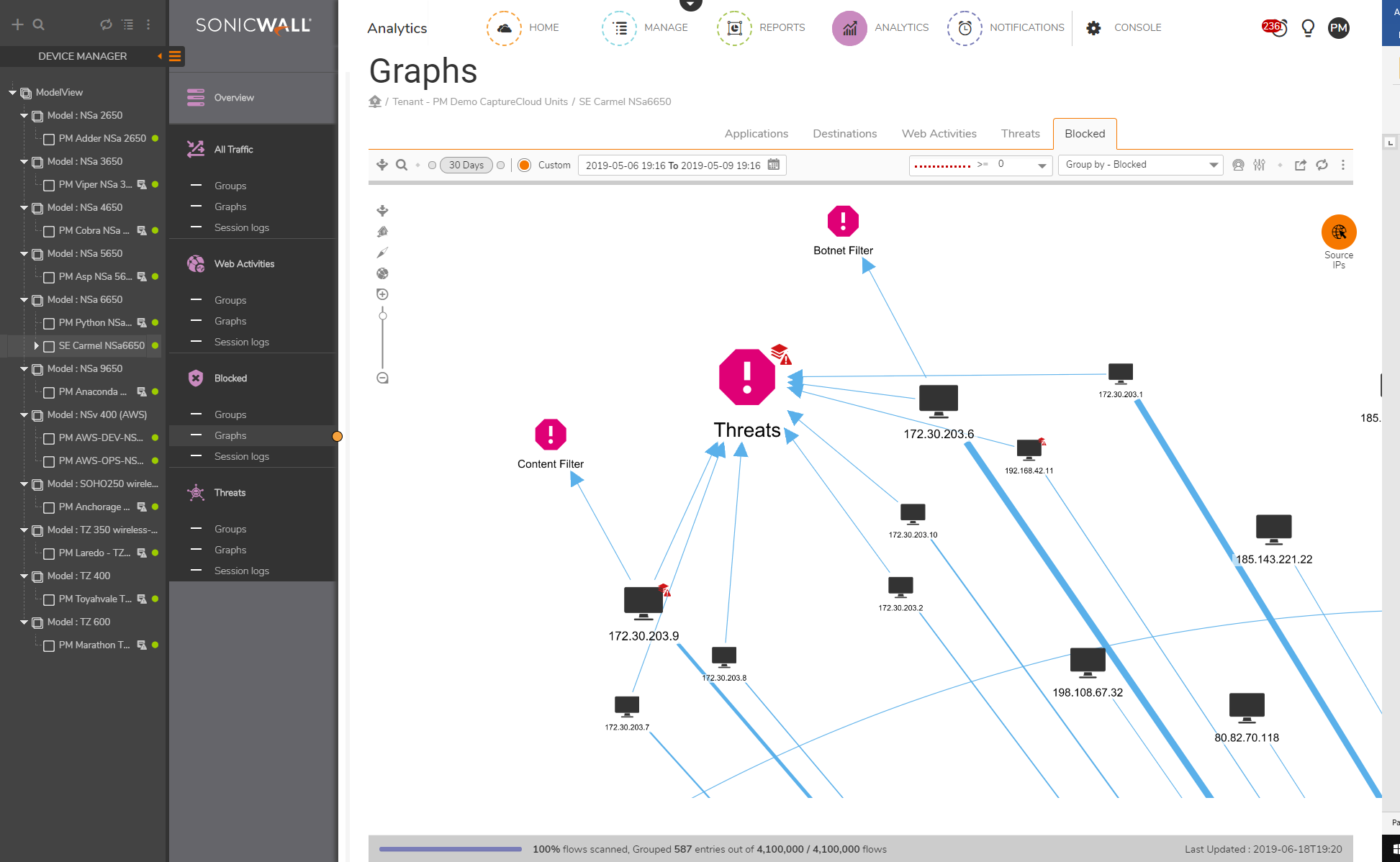Open the Group by - Blocked dropdown
This screenshot has width=1400, height=862.
[1140, 165]
